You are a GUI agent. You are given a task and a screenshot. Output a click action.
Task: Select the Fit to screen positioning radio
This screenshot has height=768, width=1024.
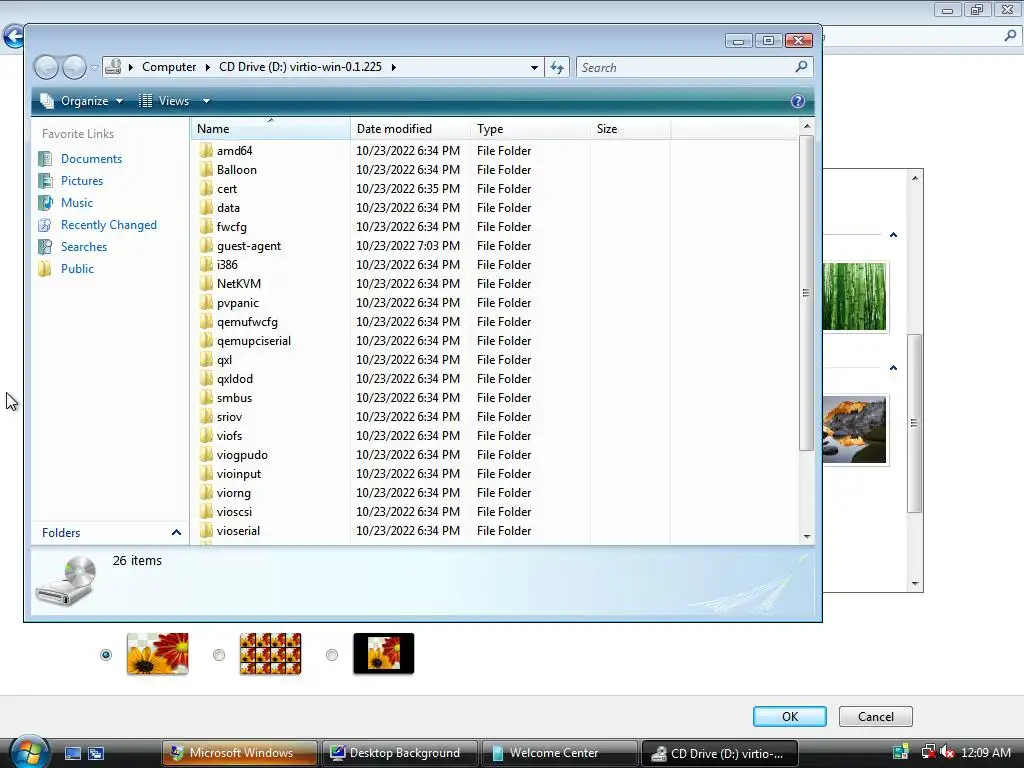(106, 654)
